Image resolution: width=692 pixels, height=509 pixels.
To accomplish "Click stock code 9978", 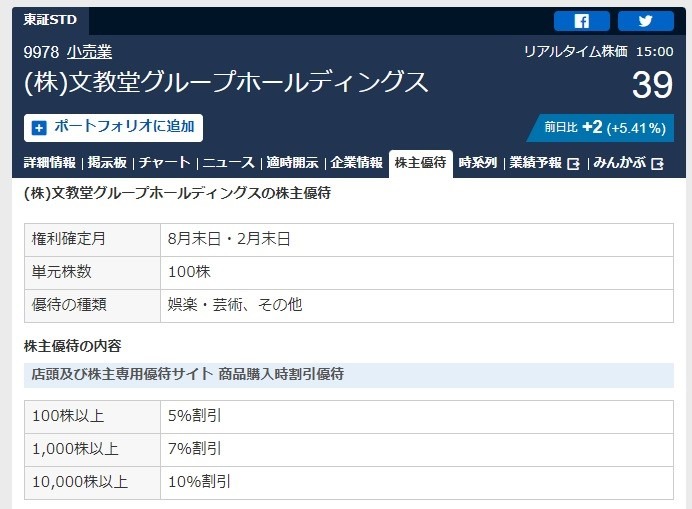I will (41, 52).
